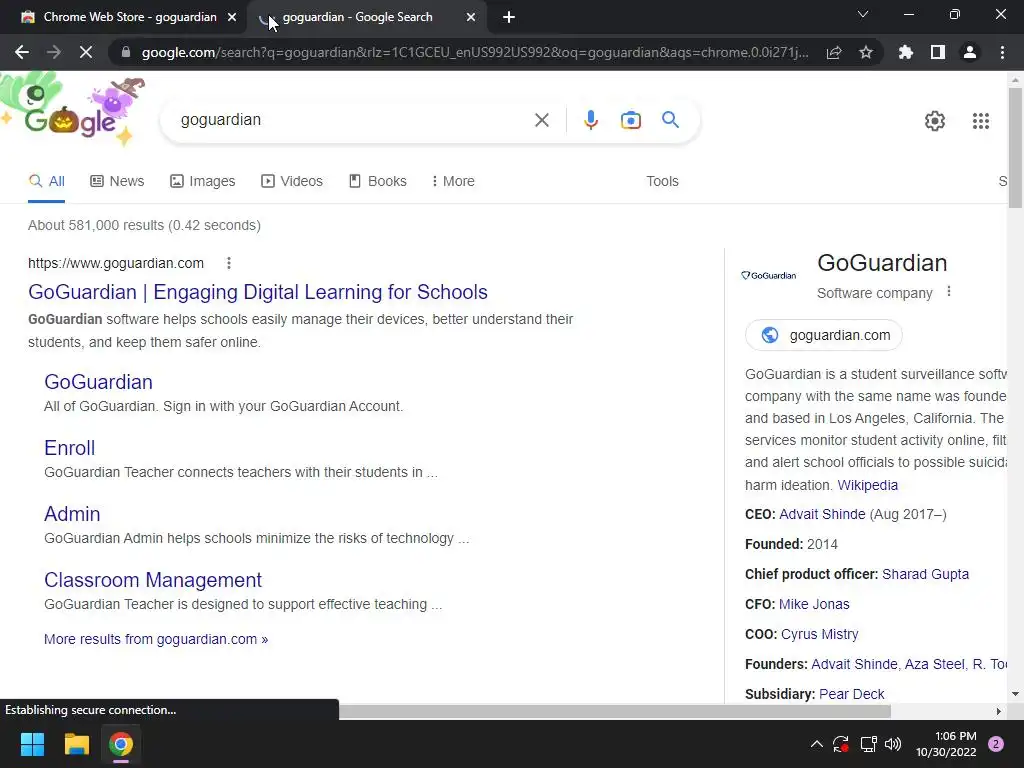Click the vertical page scrollbar thumb
This screenshot has height=768, width=1024.
[1015, 148]
